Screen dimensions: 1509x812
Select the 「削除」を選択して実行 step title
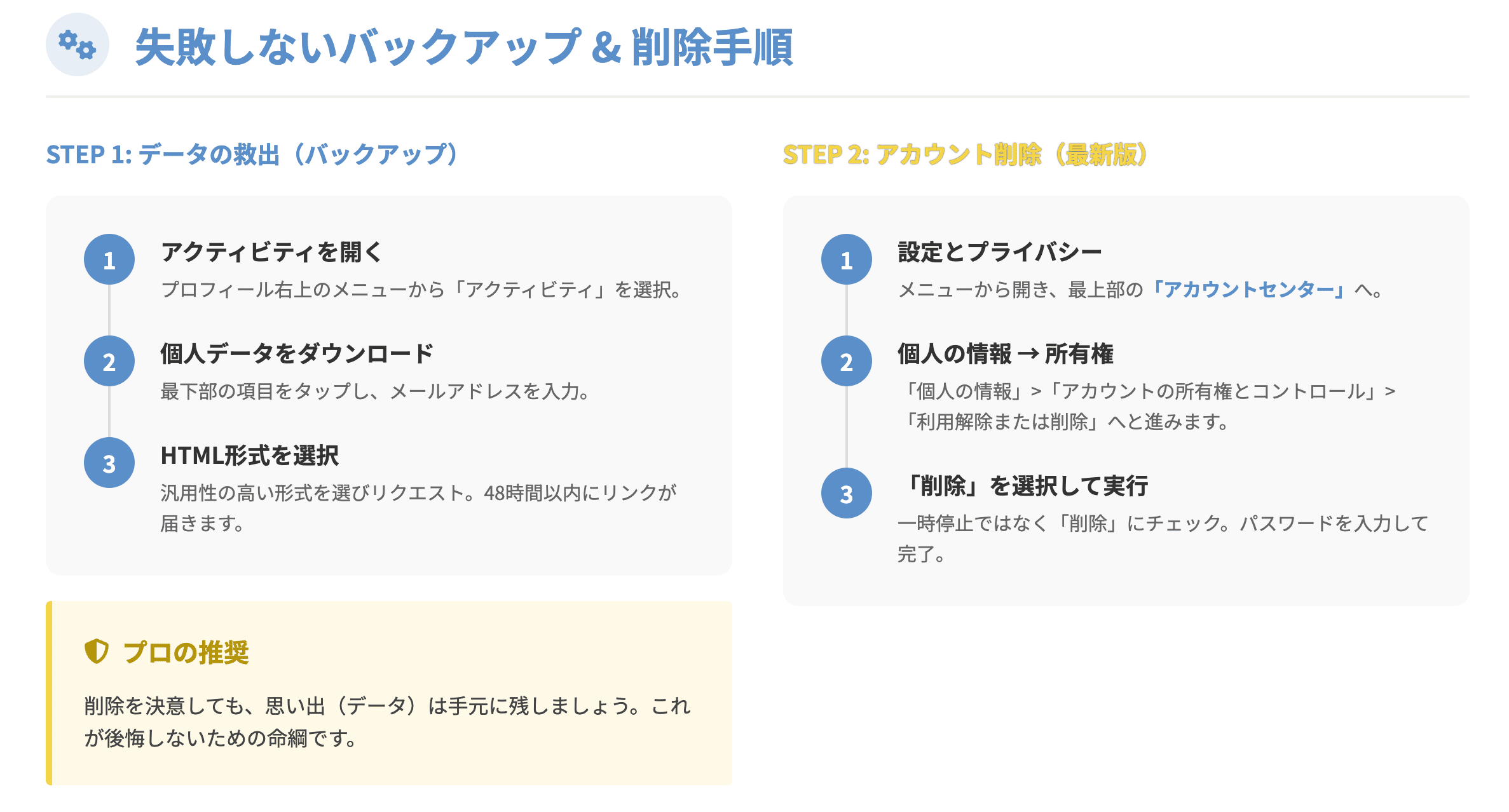[x=1023, y=486]
